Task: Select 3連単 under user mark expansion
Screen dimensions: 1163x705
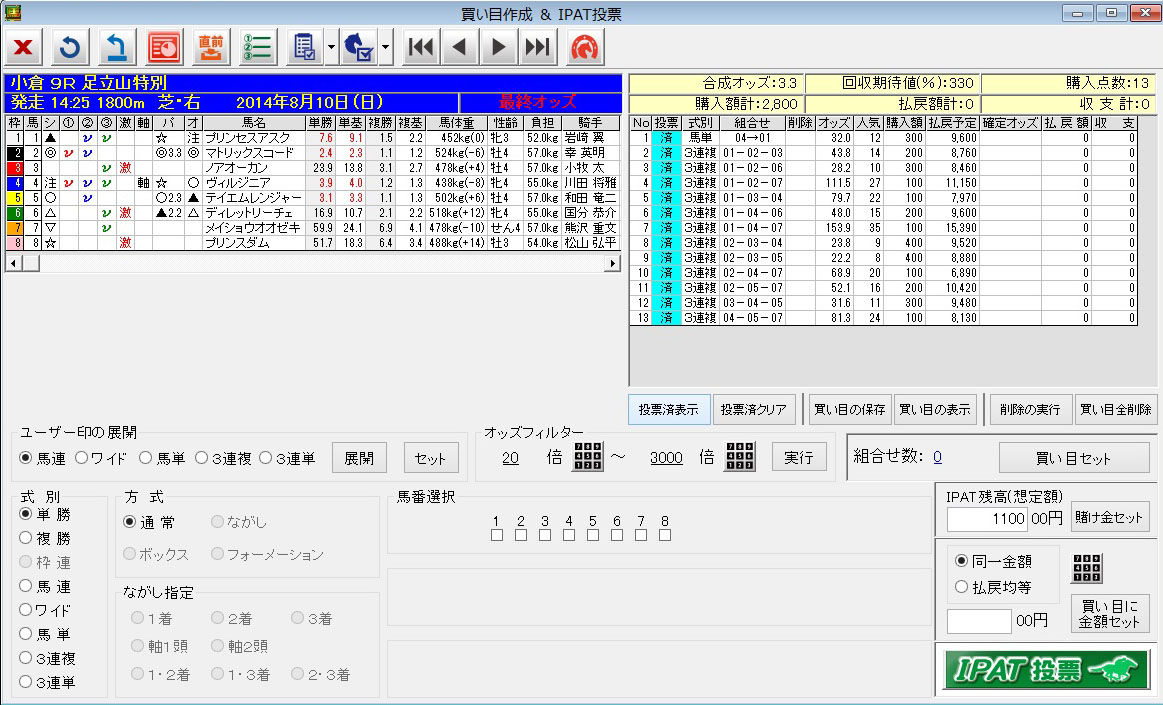Action: point(287,458)
